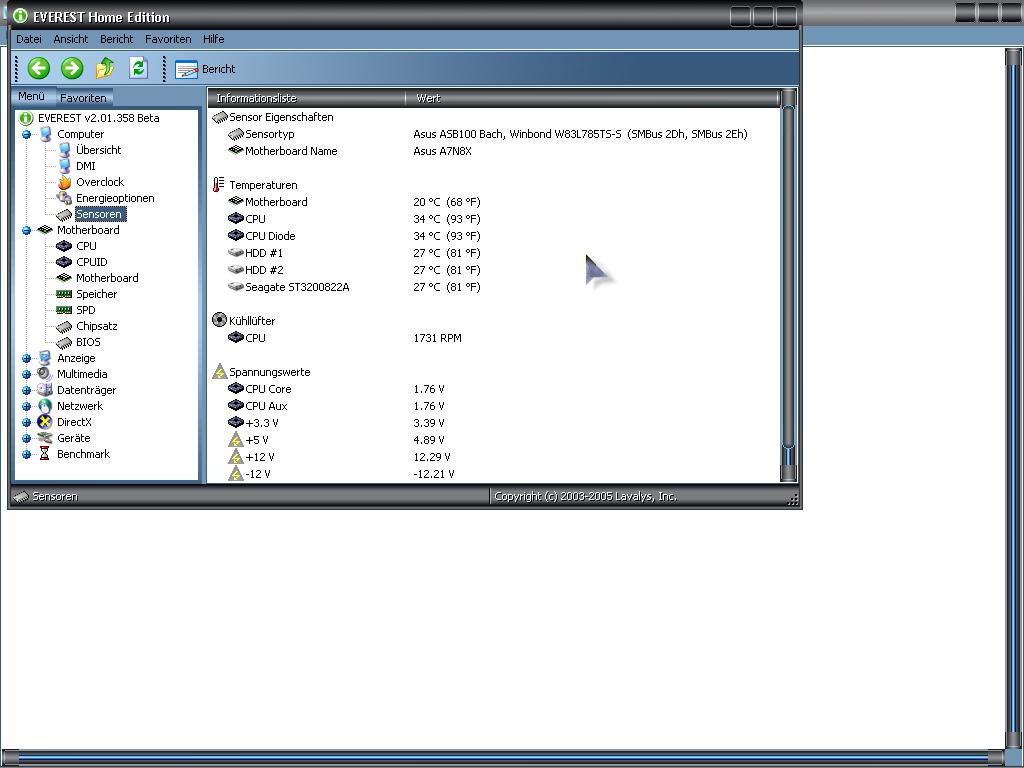Click the Computer node icon
1024x768 pixels.
coord(45,134)
